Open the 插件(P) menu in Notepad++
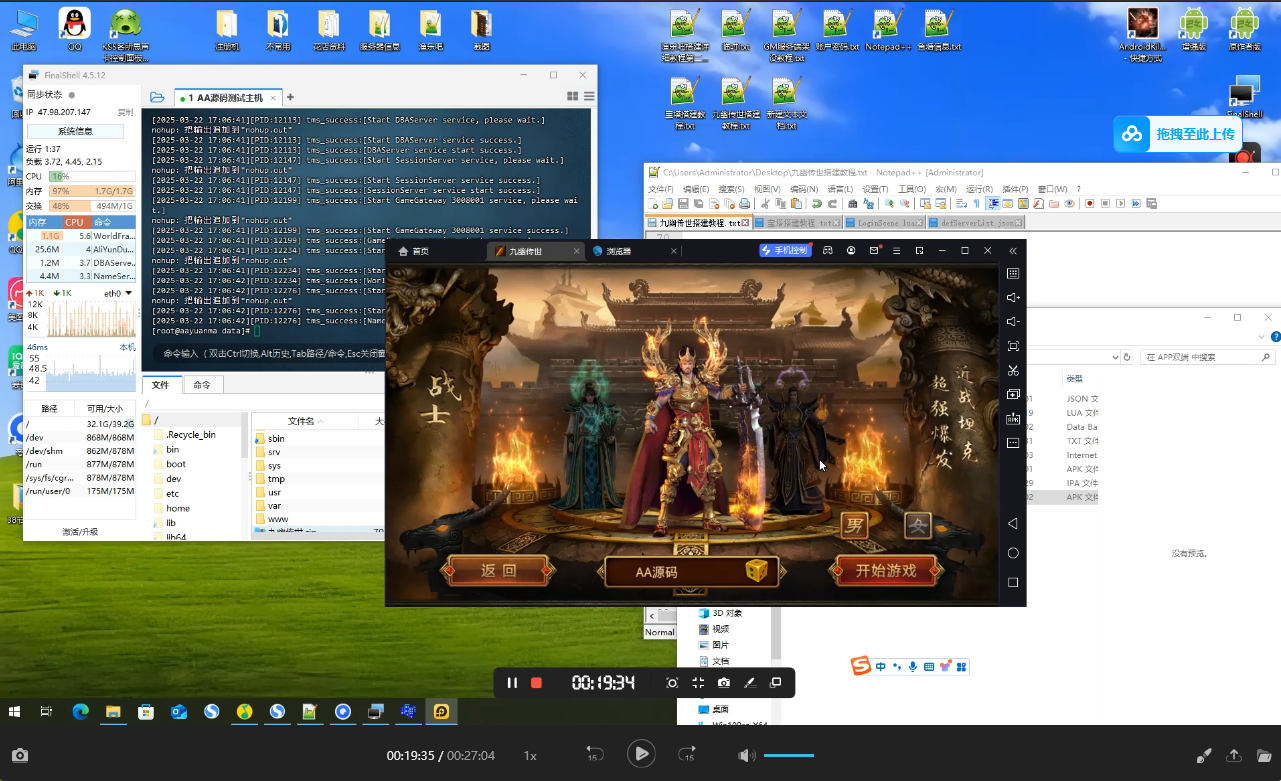This screenshot has height=781, width=1281. point(1015,189)
